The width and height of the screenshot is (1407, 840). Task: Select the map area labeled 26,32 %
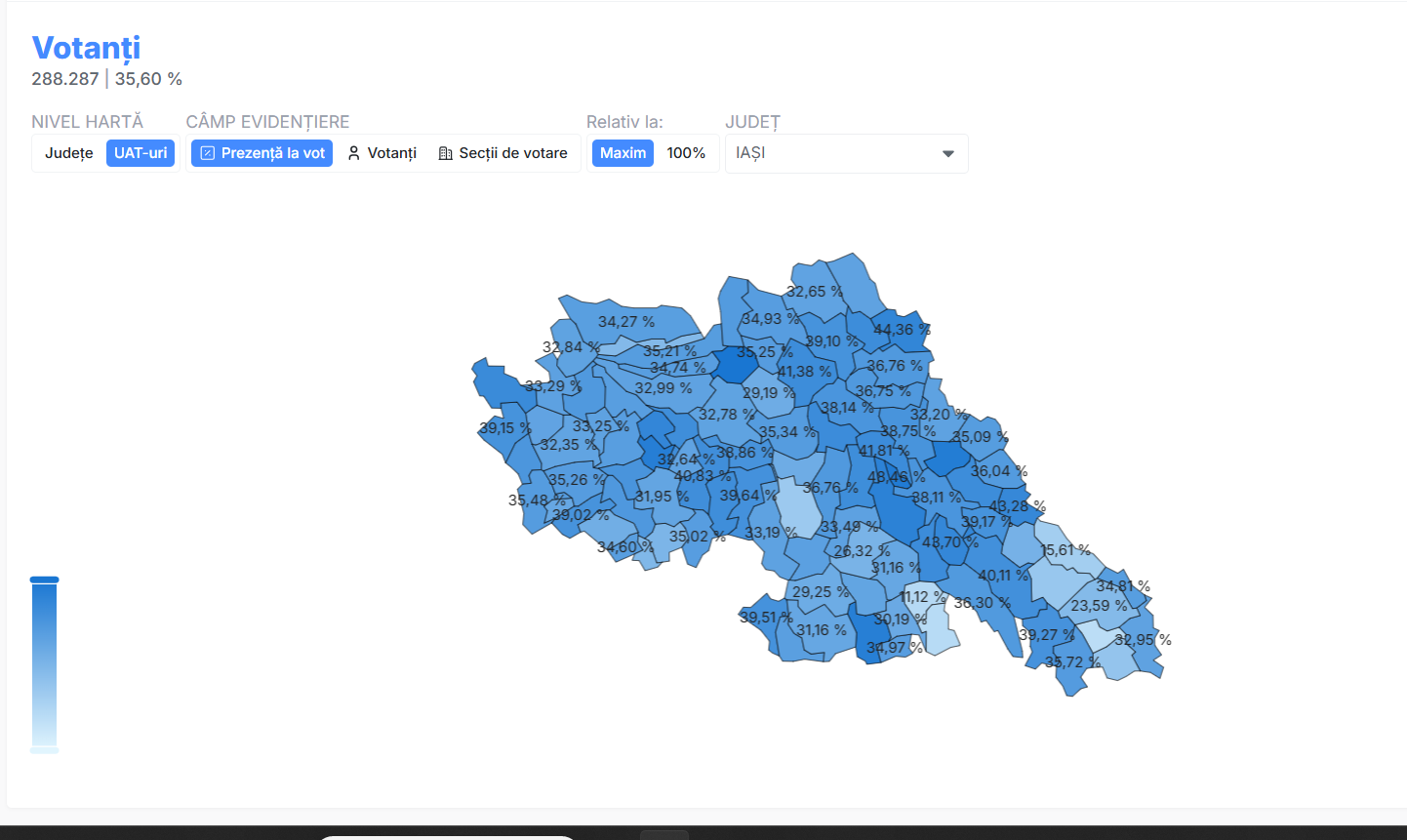pos(862,551)
